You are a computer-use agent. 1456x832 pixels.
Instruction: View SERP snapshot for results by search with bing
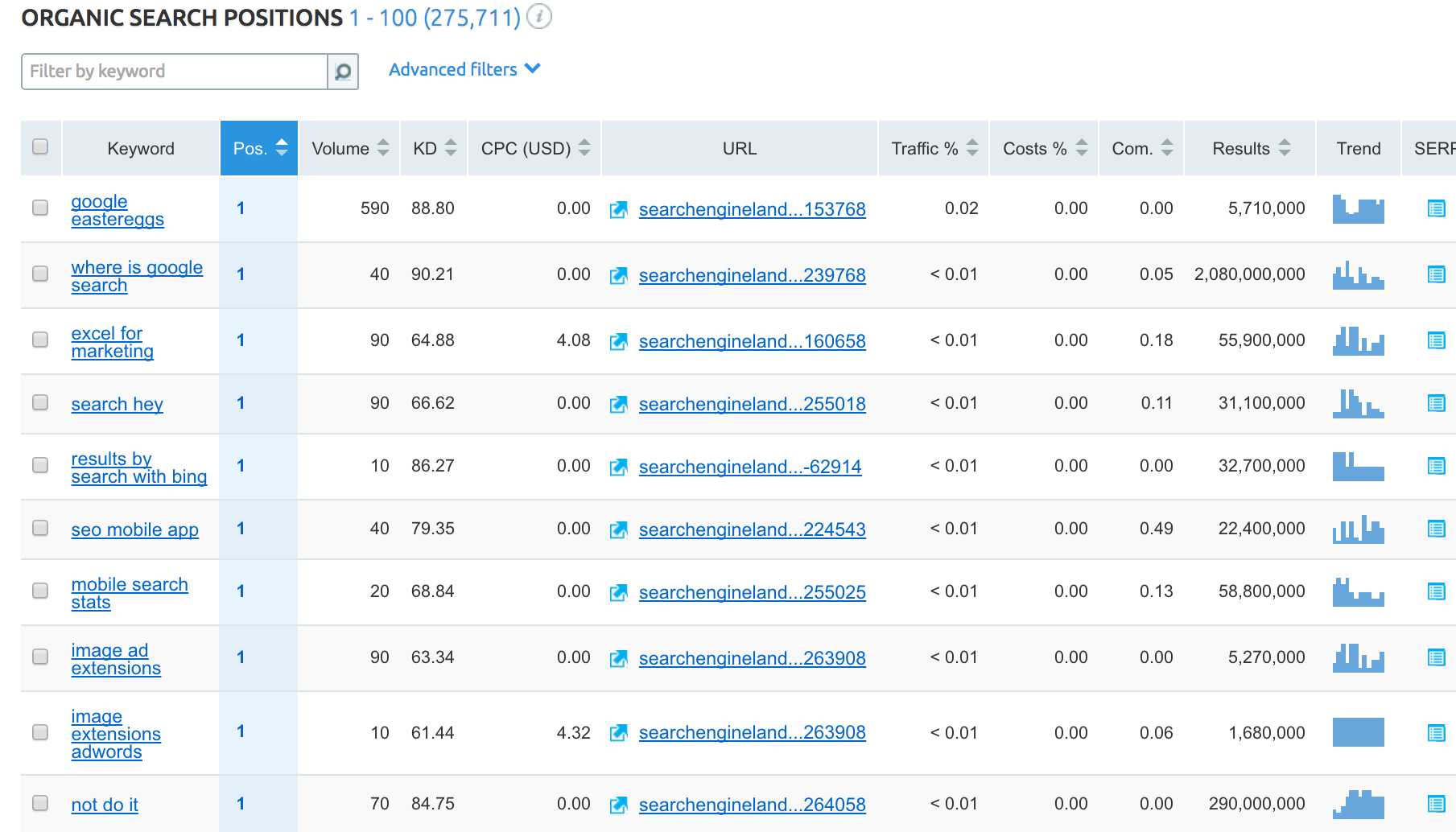(1436, 466)
